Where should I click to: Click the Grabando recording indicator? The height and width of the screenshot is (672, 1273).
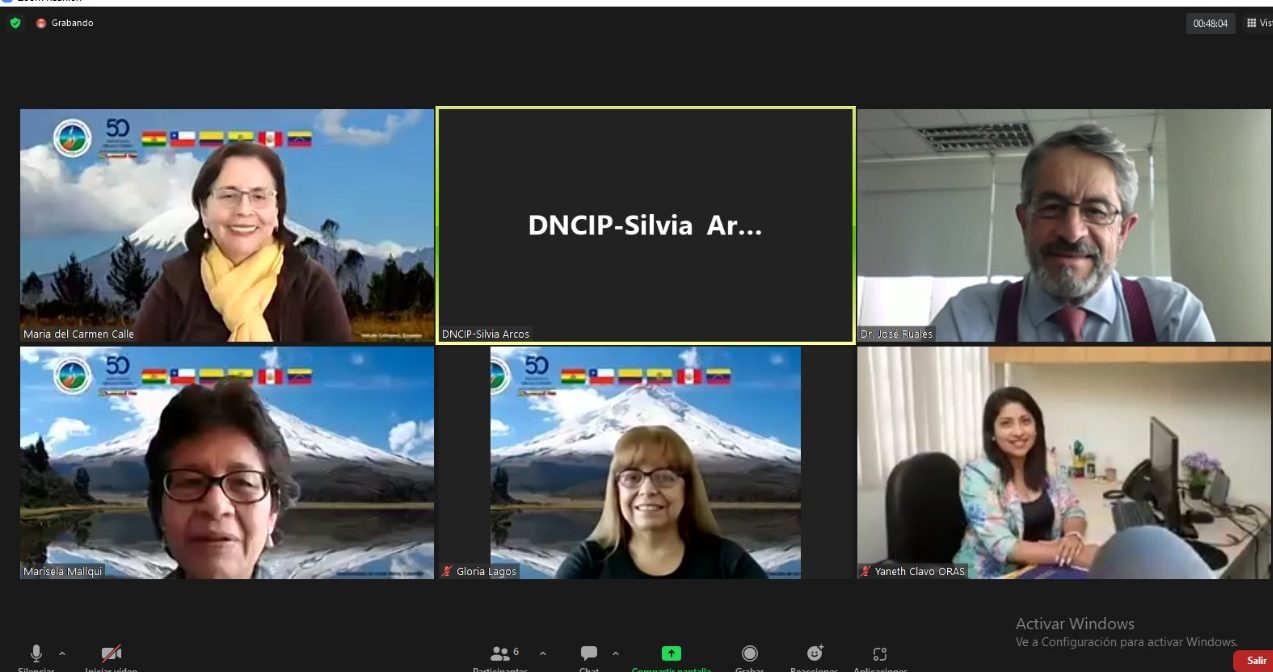click(65, 23)
